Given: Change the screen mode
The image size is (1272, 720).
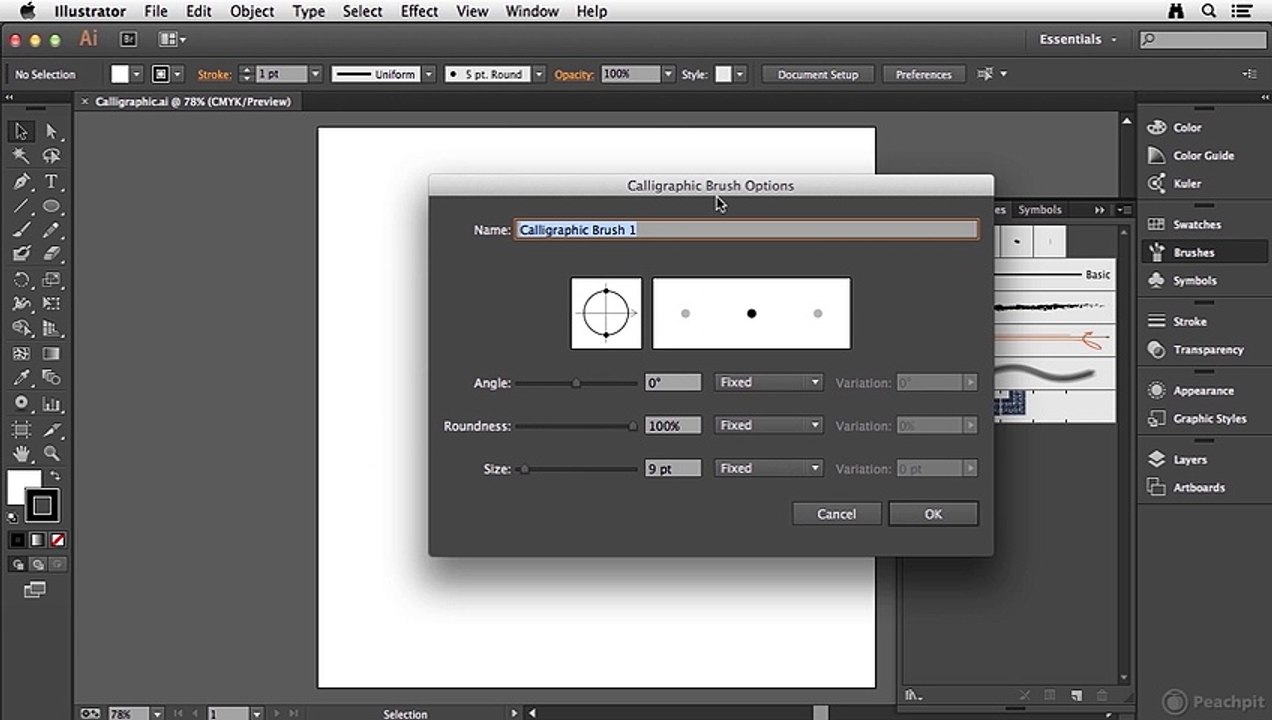Looking at the screenshot, I should tap(35, 590).
